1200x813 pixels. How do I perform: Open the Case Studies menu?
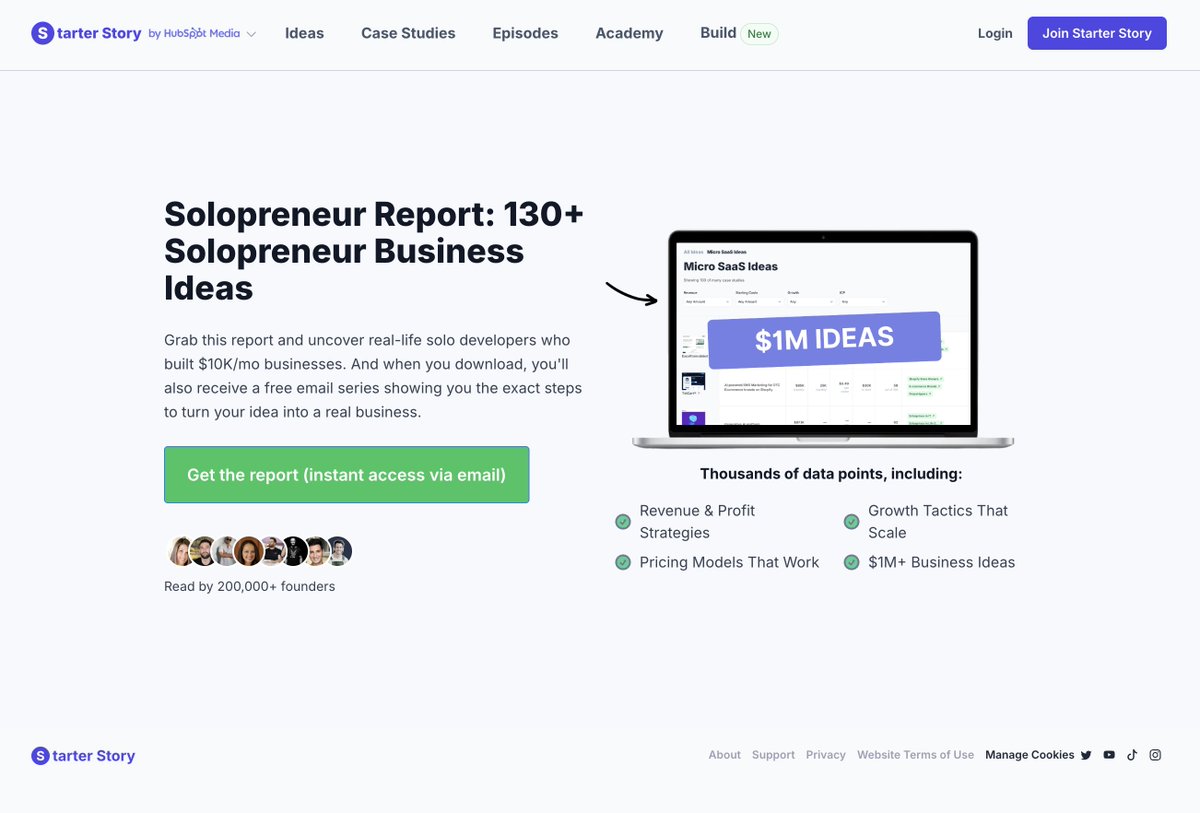408,33
